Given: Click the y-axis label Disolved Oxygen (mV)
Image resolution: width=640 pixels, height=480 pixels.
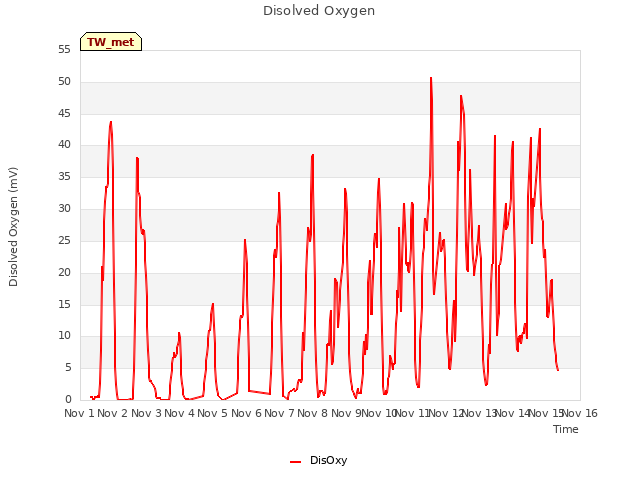Looking at the screenshot, I should pyautogui.click(x=13, y=227).
